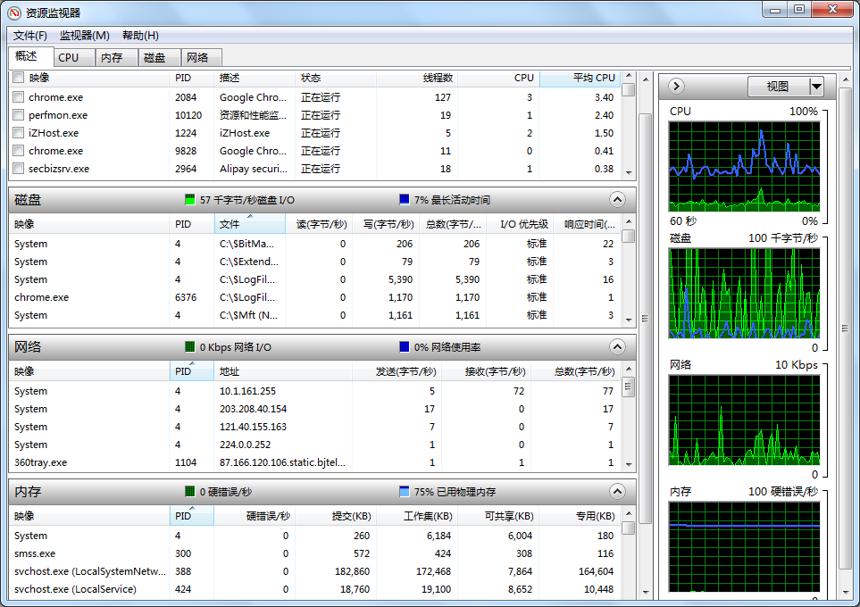Collapse the graphs pane with the arrow button
The image size is (860, 607).
[x=676, y=86]
